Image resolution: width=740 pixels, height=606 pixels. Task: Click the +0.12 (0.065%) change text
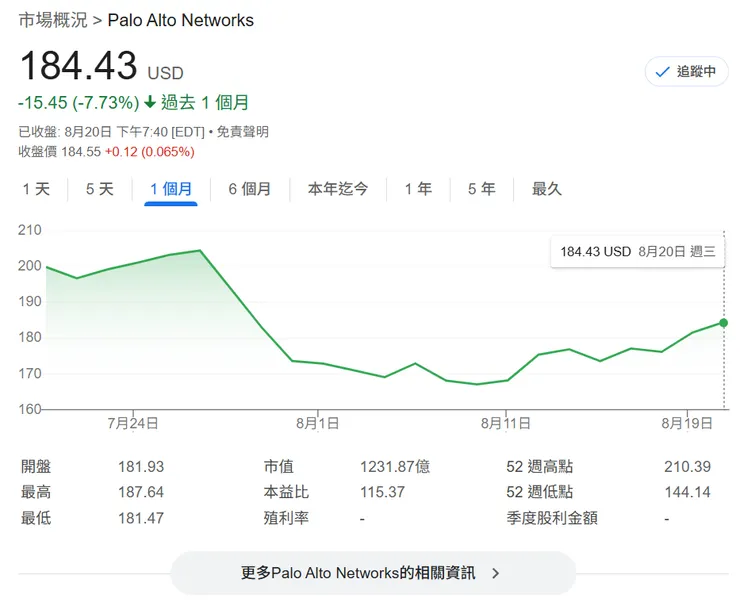150,152
